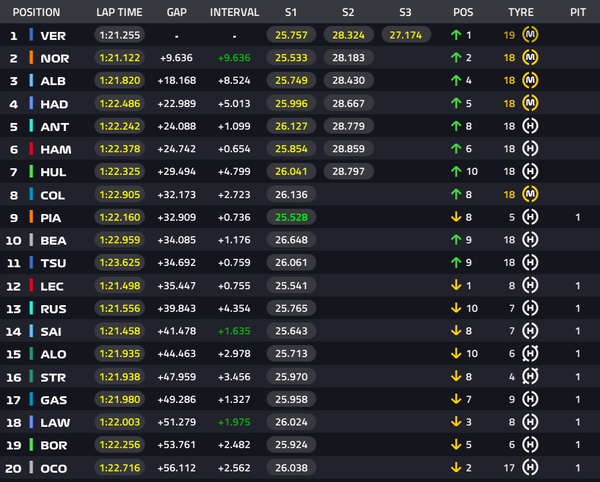Click TSU's hard tyre icon
This screenshot has height=482, width=600.
(x=530, y=262)
